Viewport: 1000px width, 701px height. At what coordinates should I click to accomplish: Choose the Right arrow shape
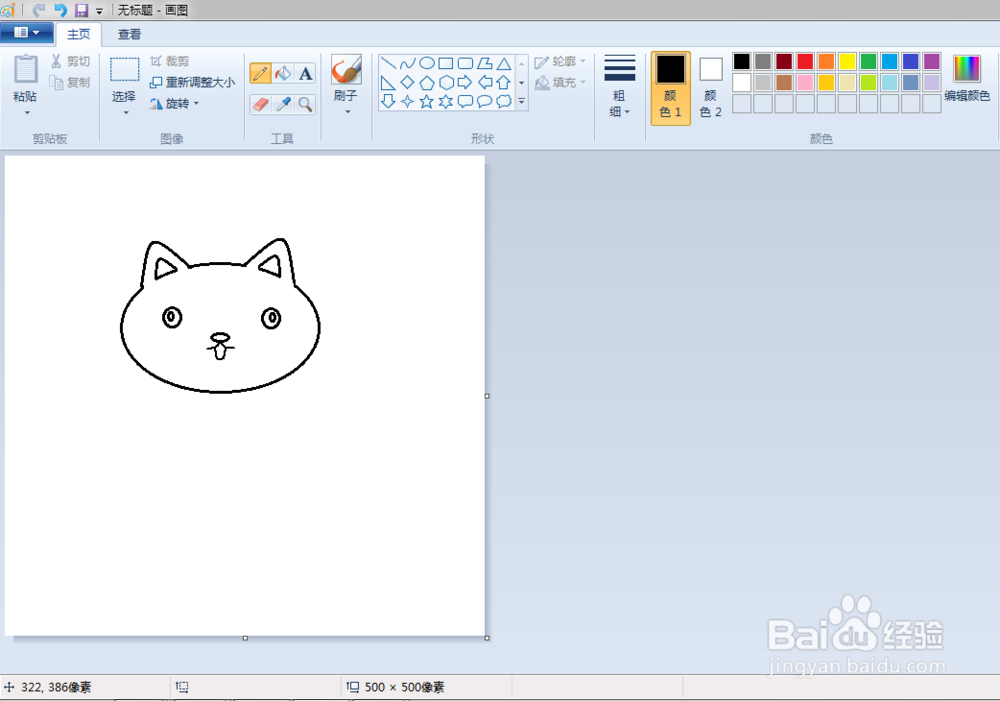click(466, 82)
